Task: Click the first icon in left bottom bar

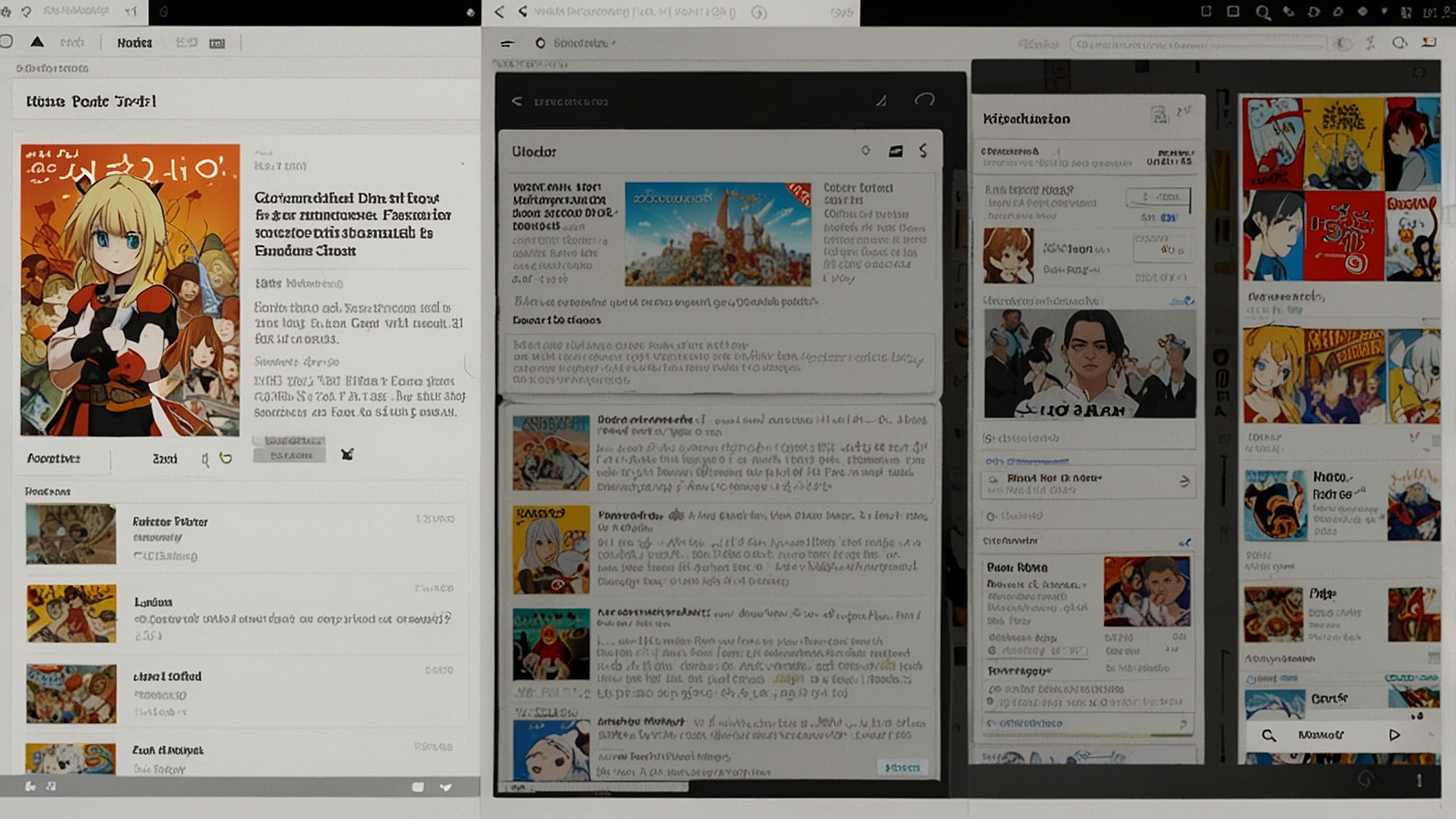Action: click(x=30, y=786)
